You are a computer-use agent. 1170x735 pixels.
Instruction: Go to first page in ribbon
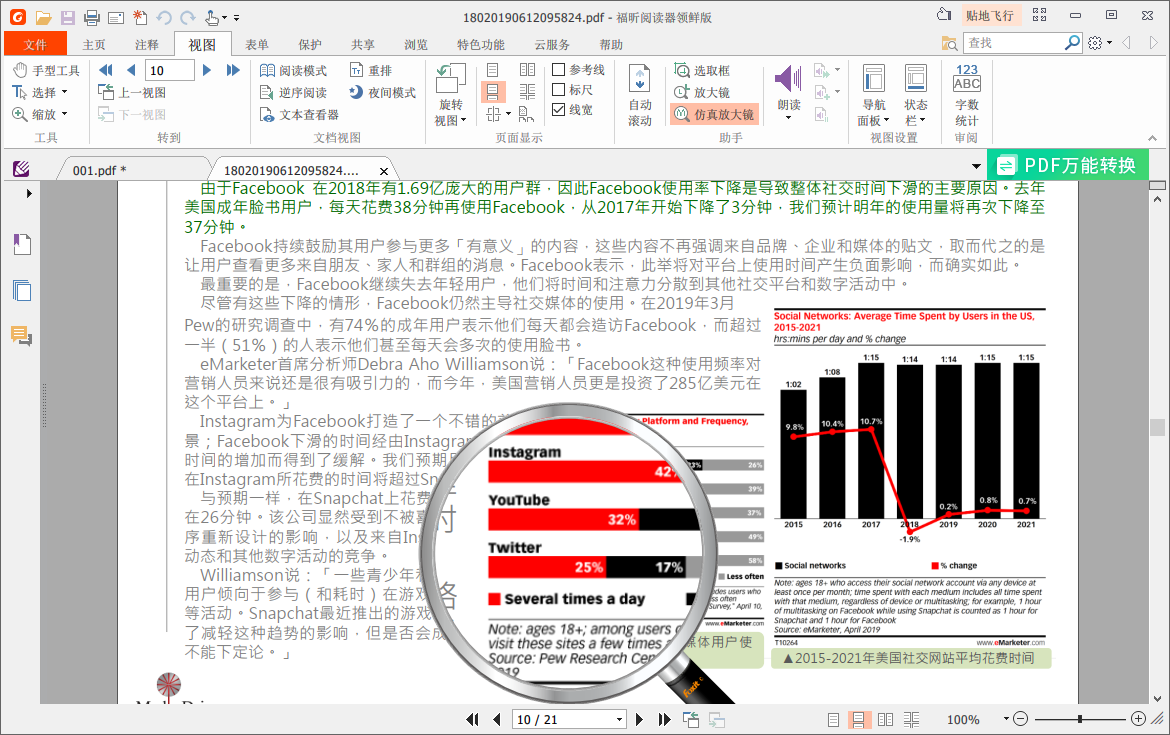[106, 70]
